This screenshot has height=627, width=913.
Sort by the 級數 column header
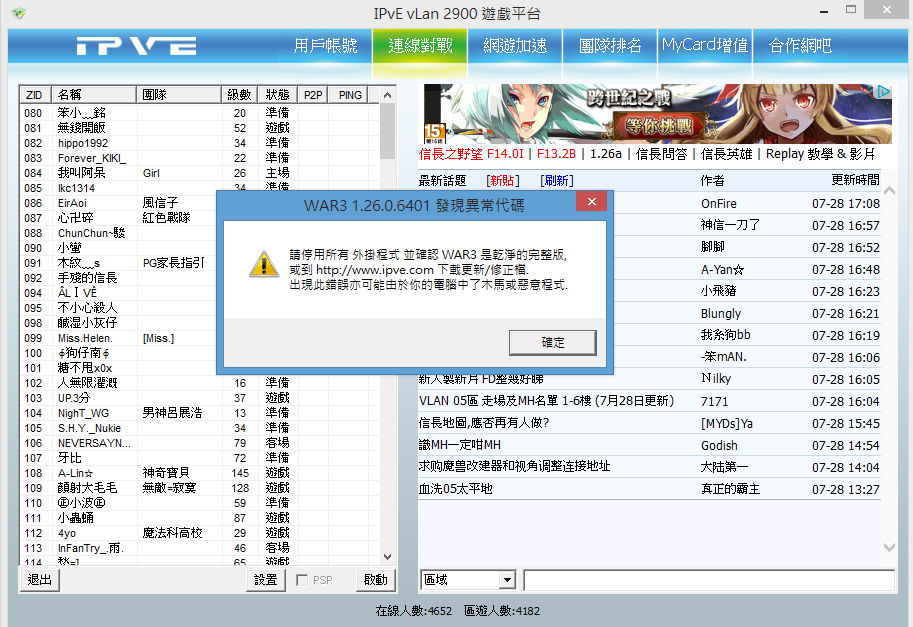239,95
